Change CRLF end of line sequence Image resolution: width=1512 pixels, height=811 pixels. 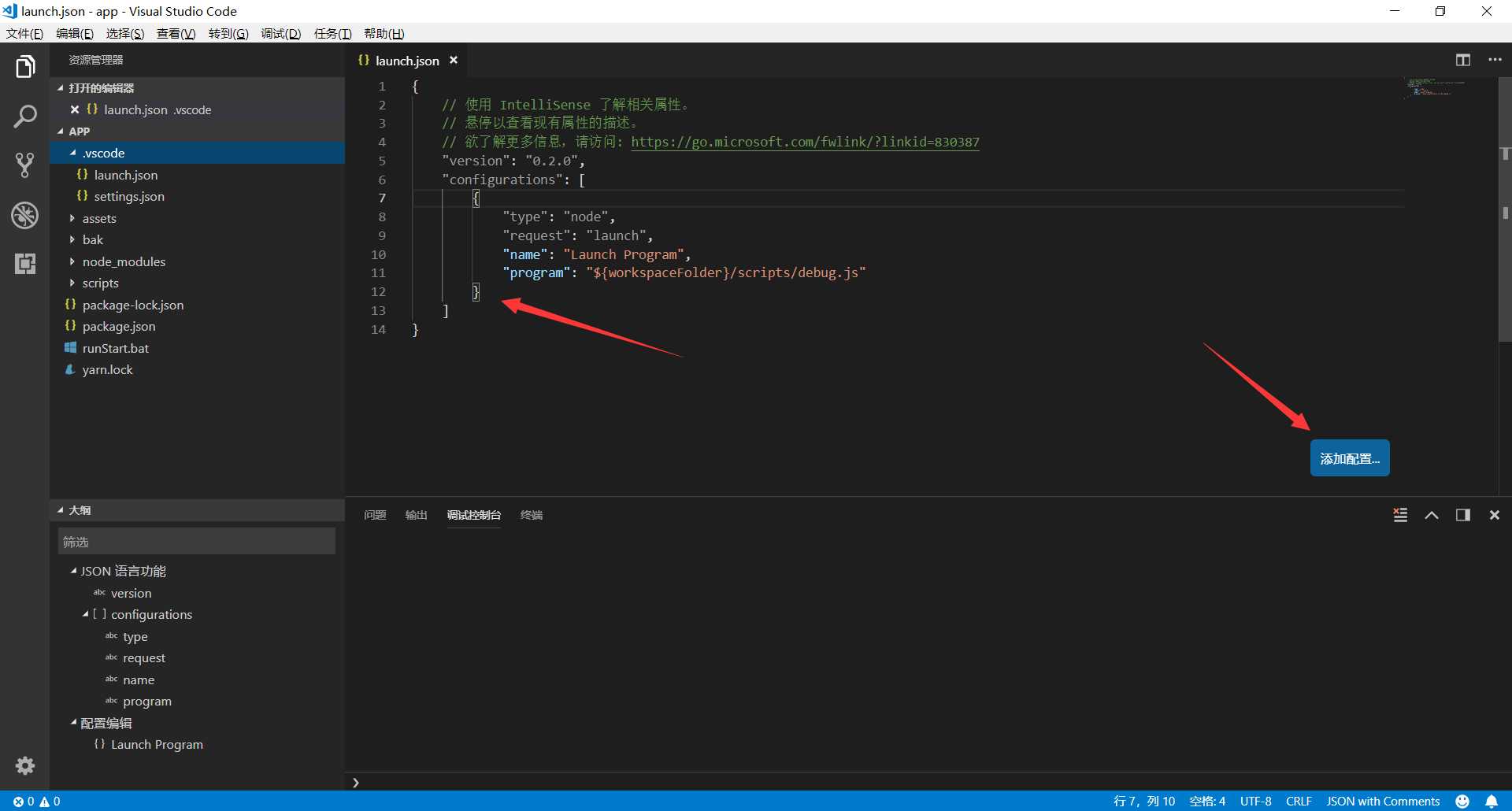[x=1299, y=801]
